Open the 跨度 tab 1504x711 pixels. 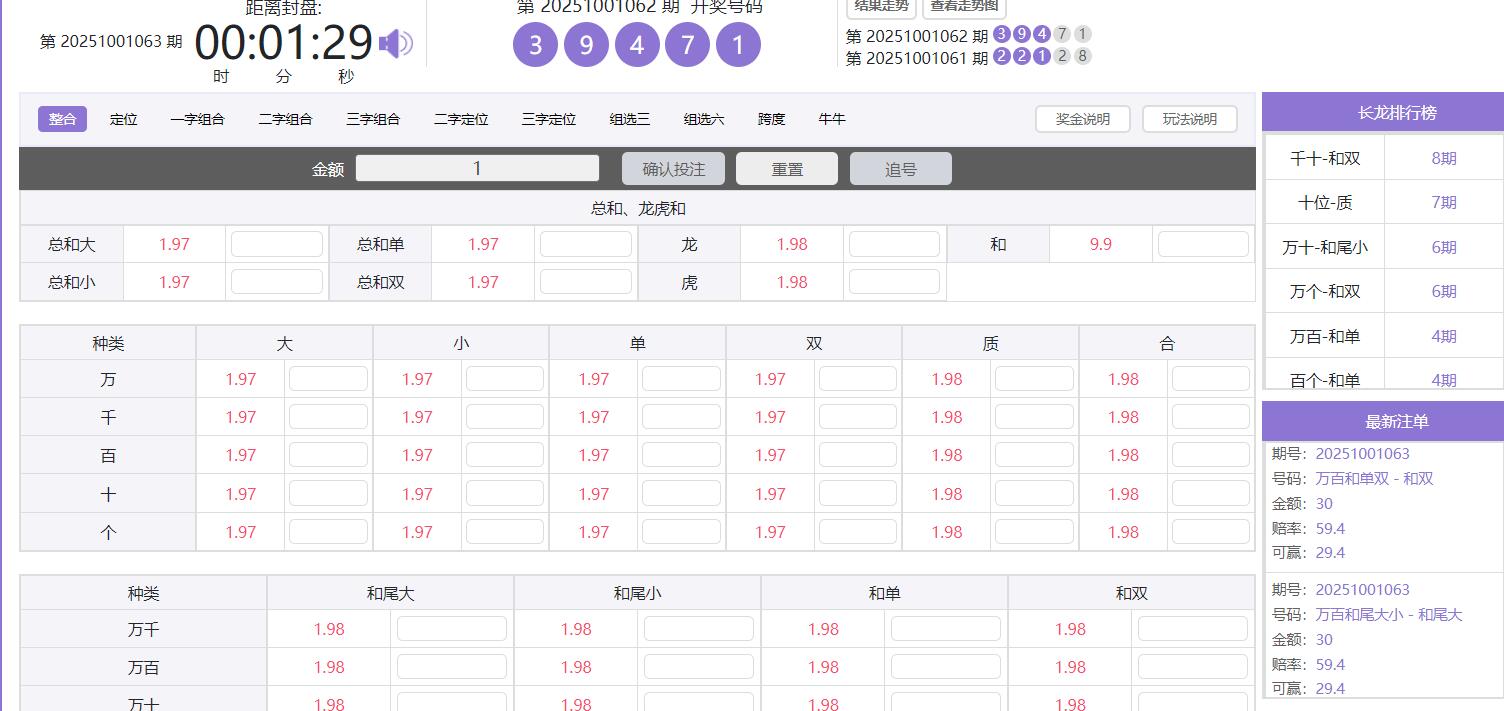(x=771, y=118)
